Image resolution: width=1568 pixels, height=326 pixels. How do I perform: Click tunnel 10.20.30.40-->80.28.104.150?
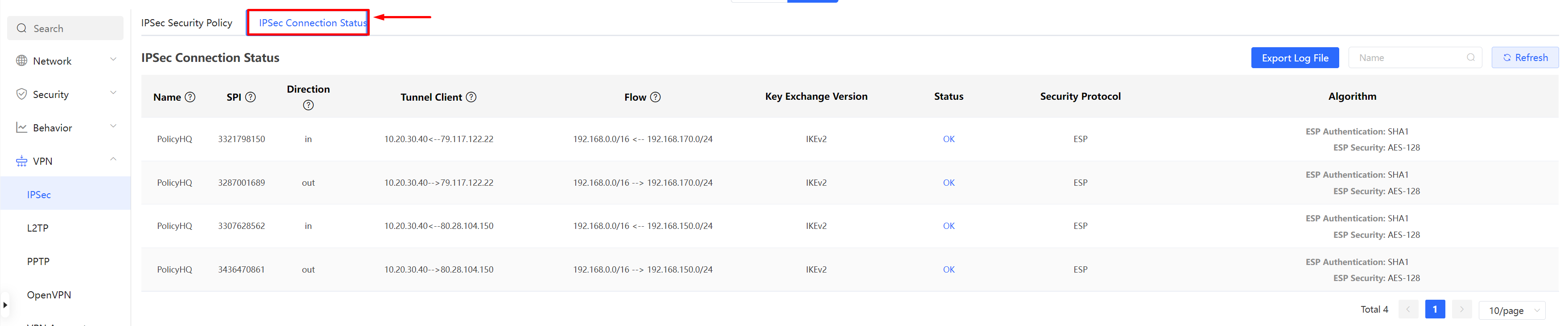click(439, 270)
